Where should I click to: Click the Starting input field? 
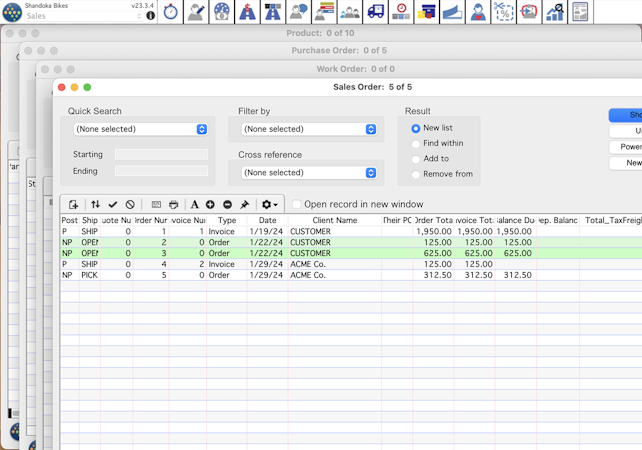[161, 155]
